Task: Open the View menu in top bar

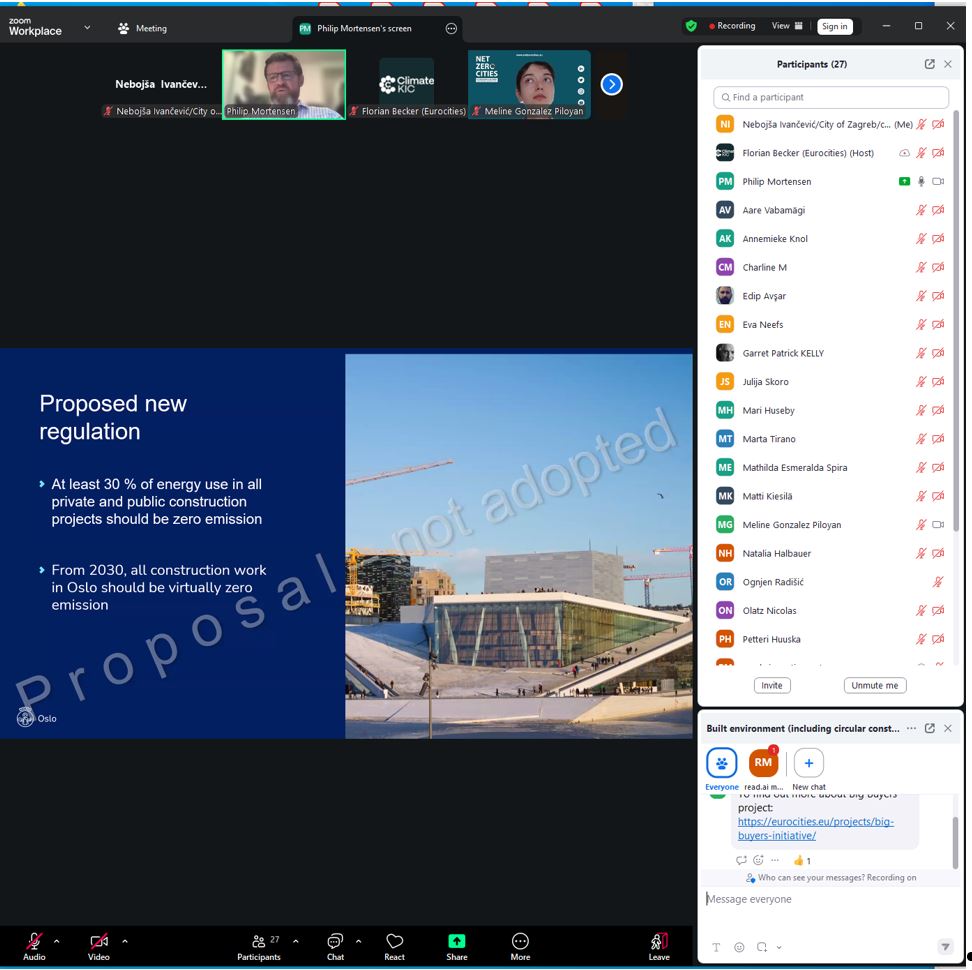Action: [786, 26]
